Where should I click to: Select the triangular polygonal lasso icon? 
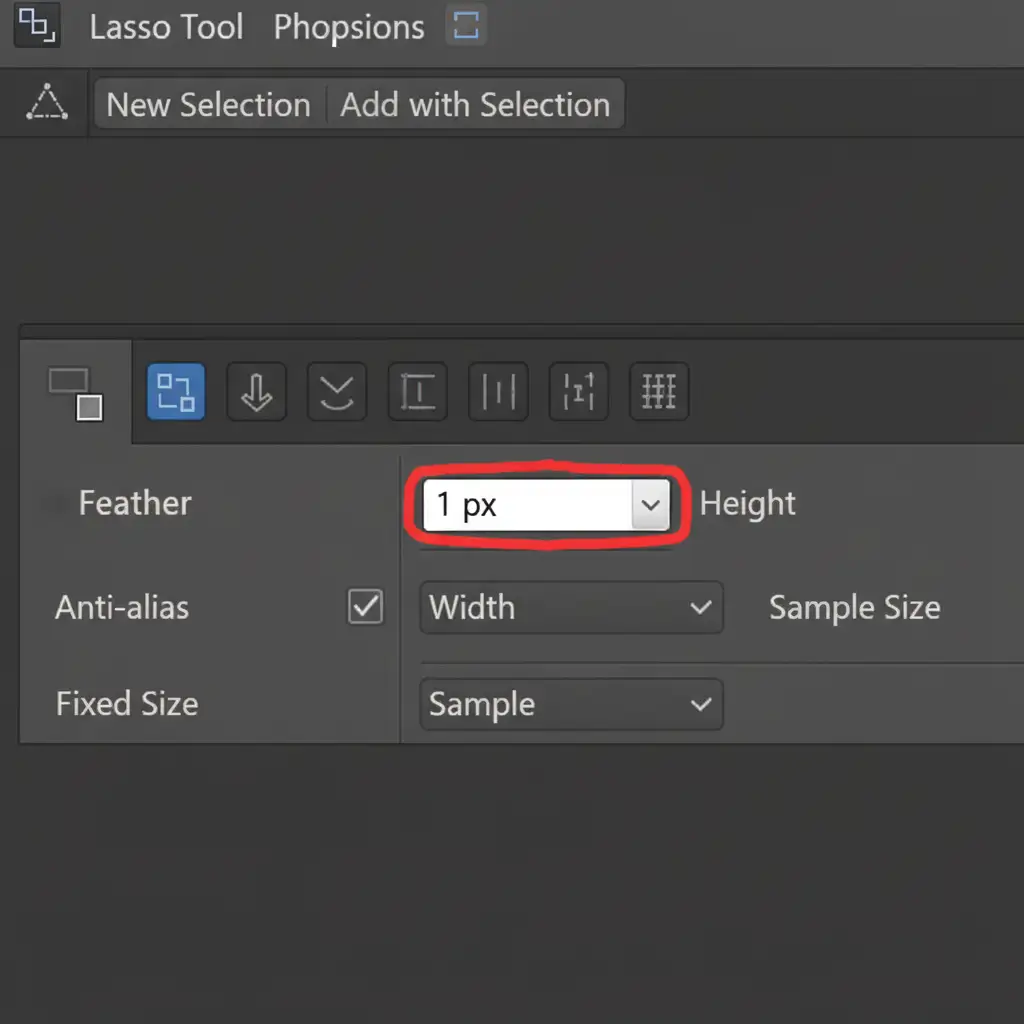pos(47,103)
